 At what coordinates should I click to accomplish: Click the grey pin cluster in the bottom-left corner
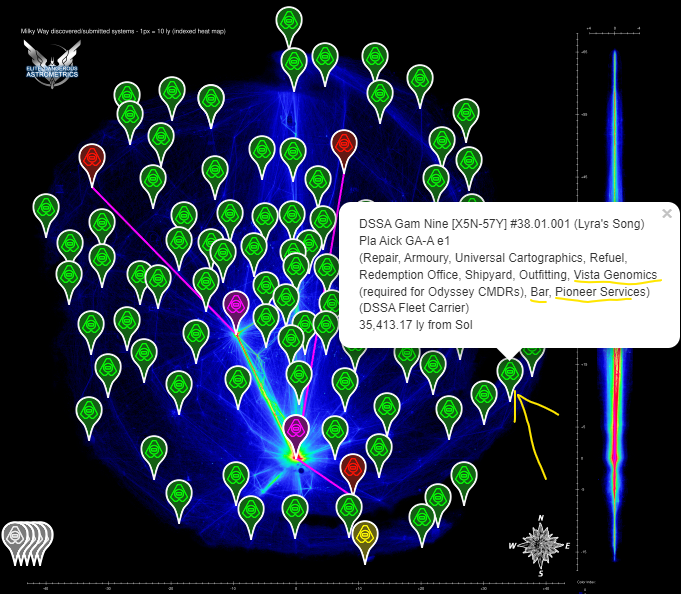27,543
